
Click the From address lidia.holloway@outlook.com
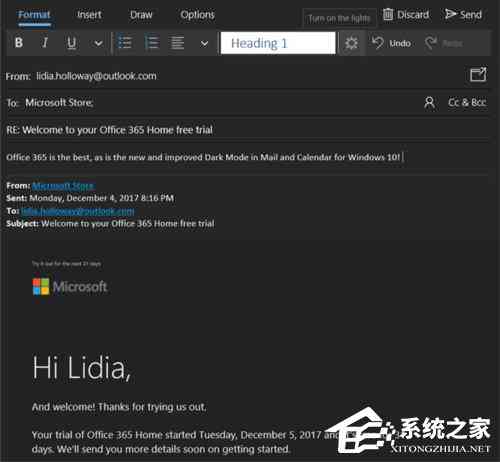[96, 76]
